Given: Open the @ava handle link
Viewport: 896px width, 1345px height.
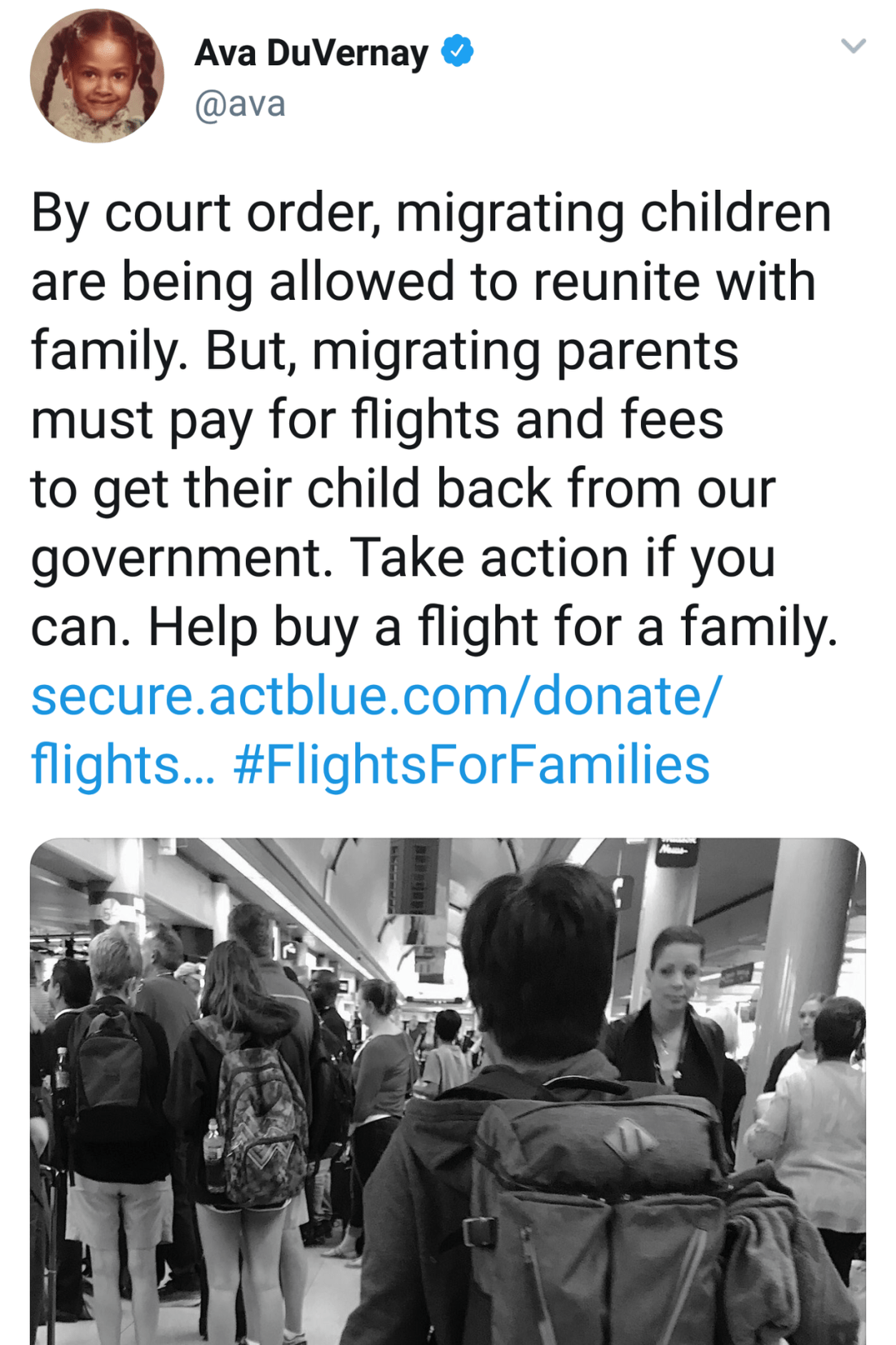Looking at the screenshot, I should click(x=239, y=104).
